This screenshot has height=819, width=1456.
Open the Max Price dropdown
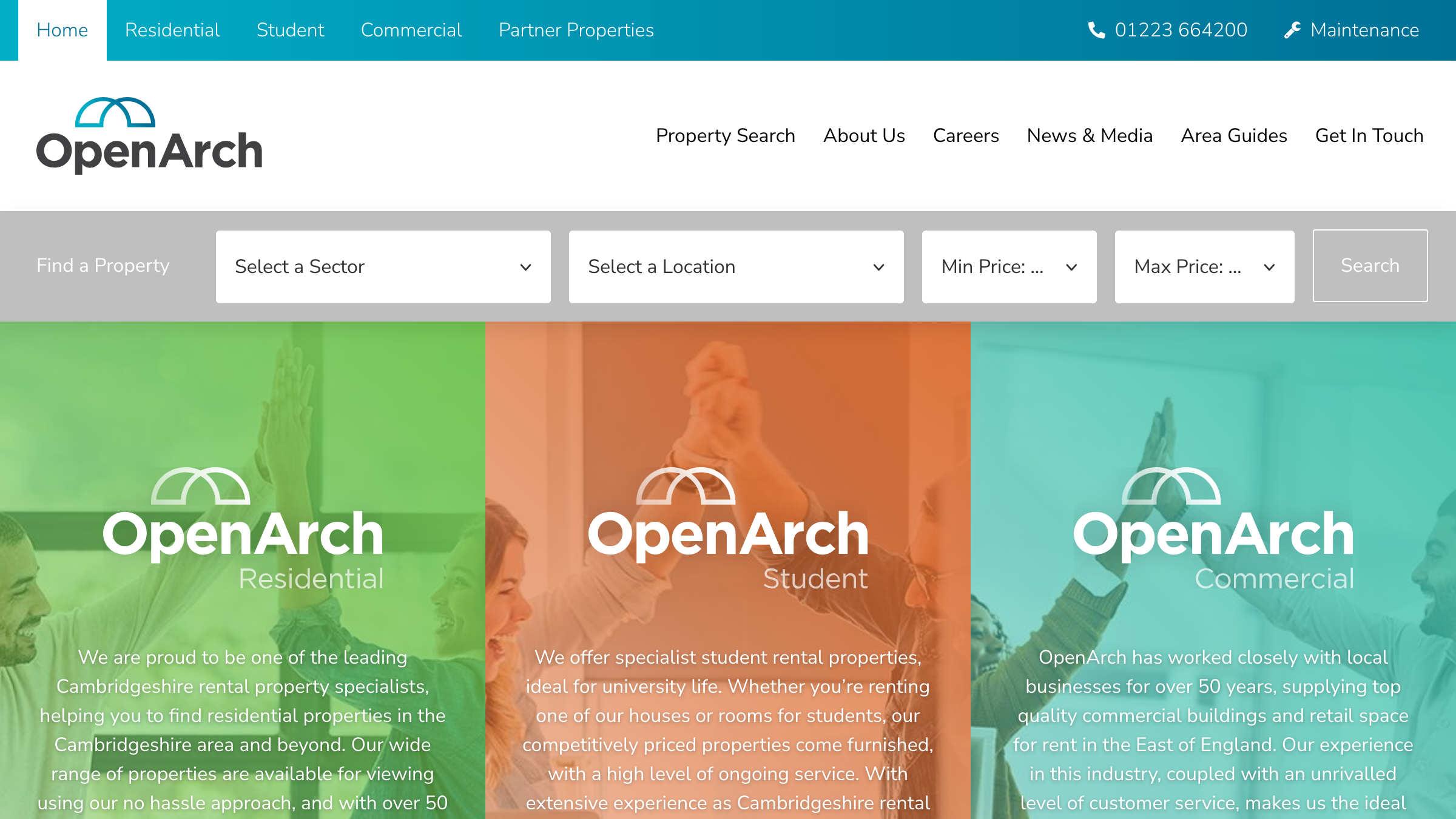pos(1205,267)
